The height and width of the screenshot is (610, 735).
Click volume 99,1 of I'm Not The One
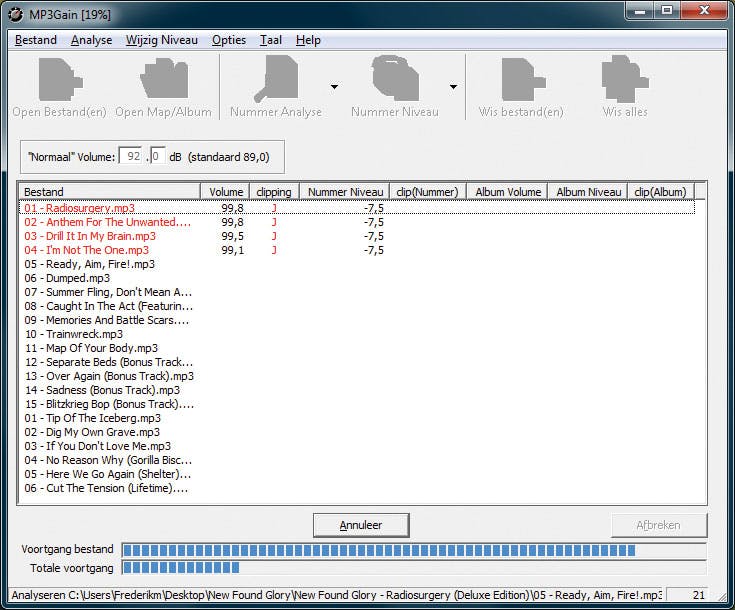[x=232, y=250]
